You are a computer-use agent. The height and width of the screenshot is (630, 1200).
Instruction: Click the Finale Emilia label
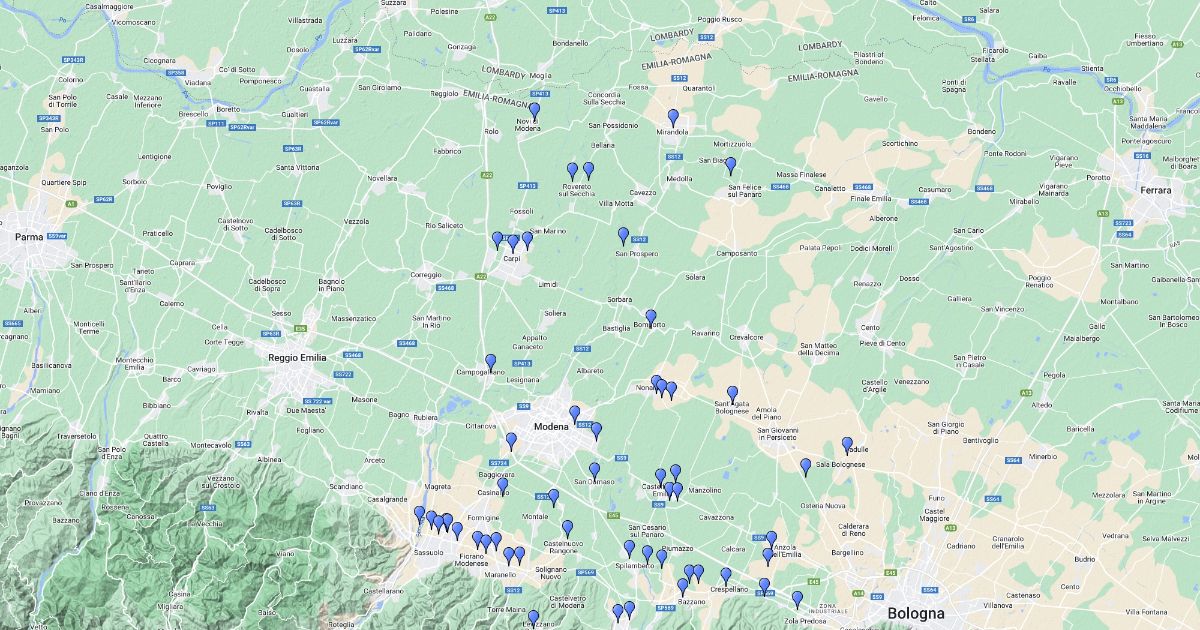[871, 198]
